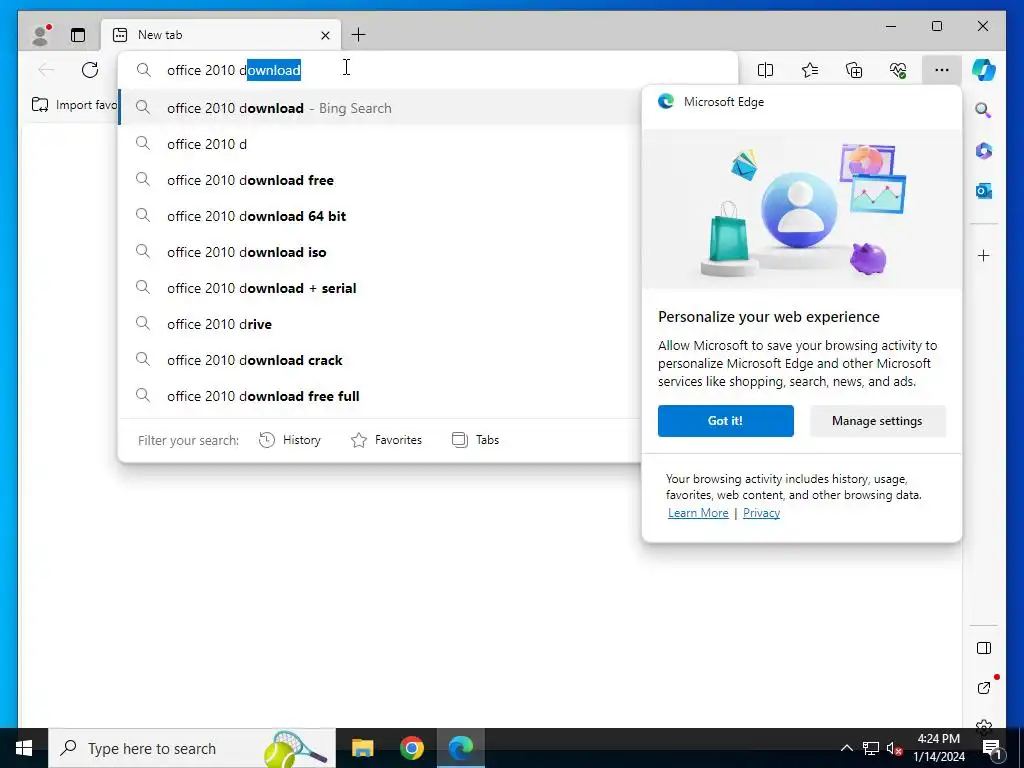
Task: Click the back navigation arrow
Action: (x=46, y=70)
